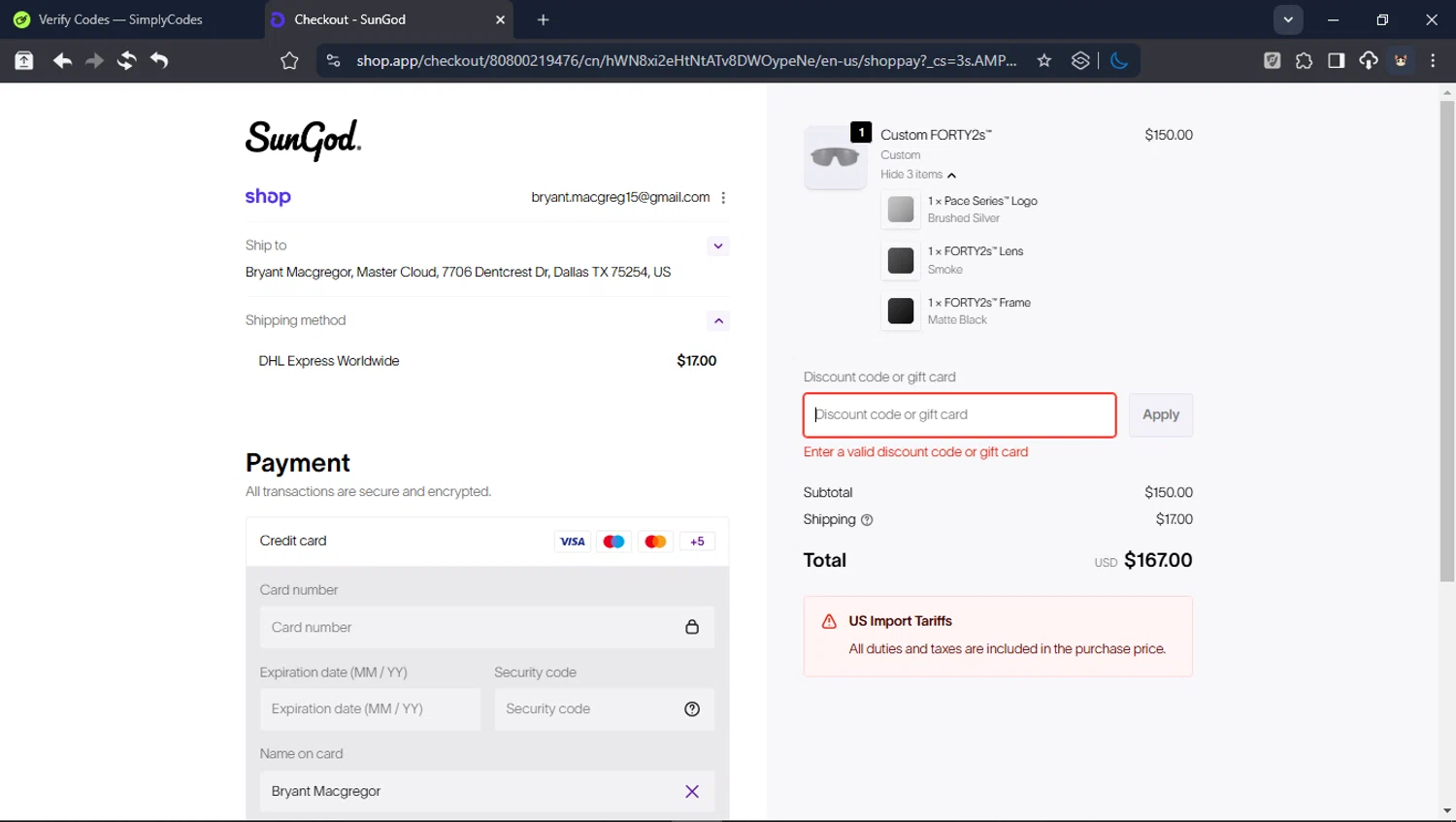Open a new browser tab
Viewport: 1456px width, 822px height.
pos(543,19)
